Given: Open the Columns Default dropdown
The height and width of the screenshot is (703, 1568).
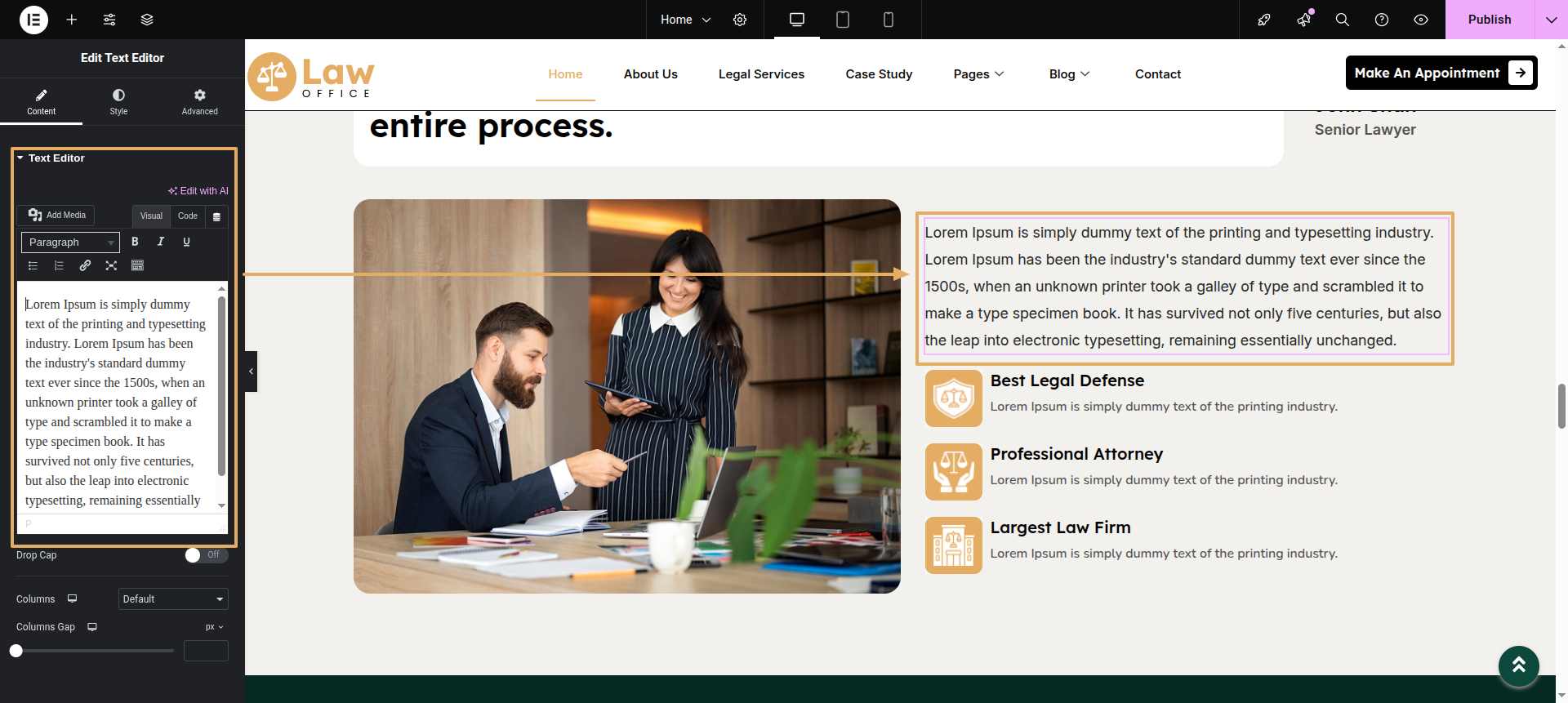Looking at the screenshot, I should tap(173, 599).
